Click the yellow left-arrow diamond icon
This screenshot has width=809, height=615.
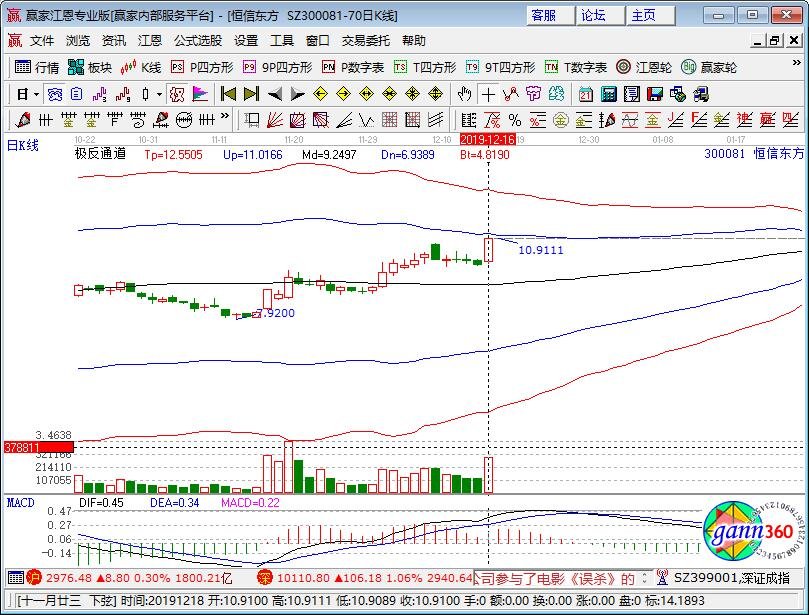320,94
